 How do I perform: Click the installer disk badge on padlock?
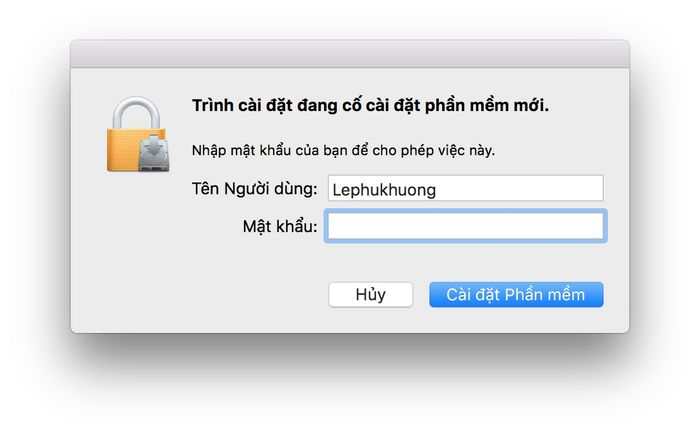coord(153,155)
